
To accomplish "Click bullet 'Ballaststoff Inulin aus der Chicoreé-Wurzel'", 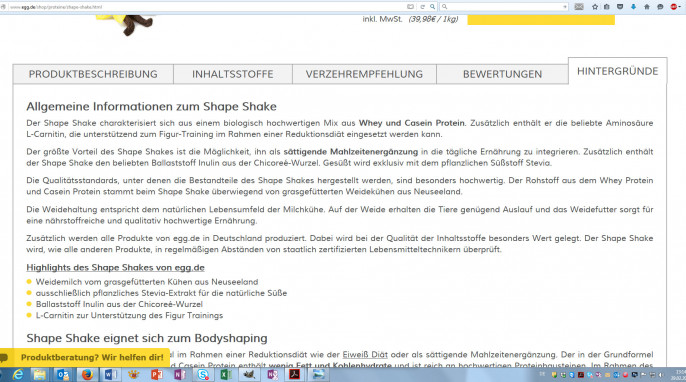I will [x=119, y=304].
